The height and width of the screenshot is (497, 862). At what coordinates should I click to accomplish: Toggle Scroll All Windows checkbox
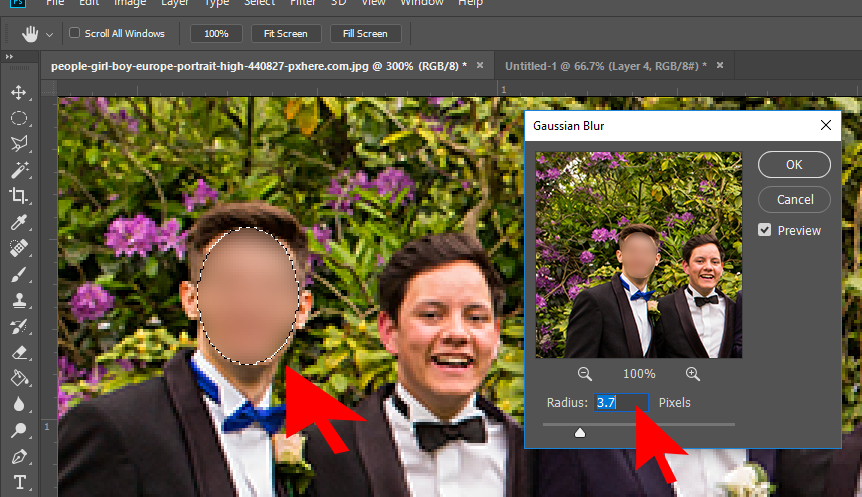point(74,33)
